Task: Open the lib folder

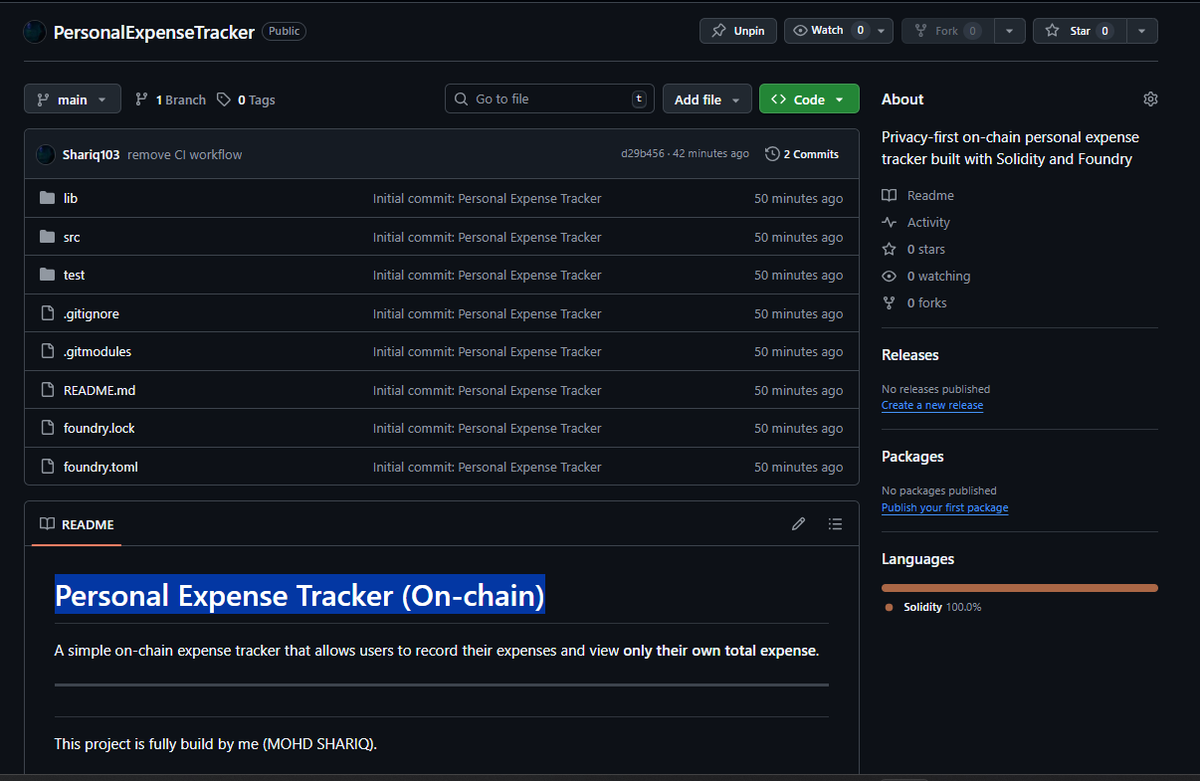Action: pyautogui.click(x=71, y=198)
